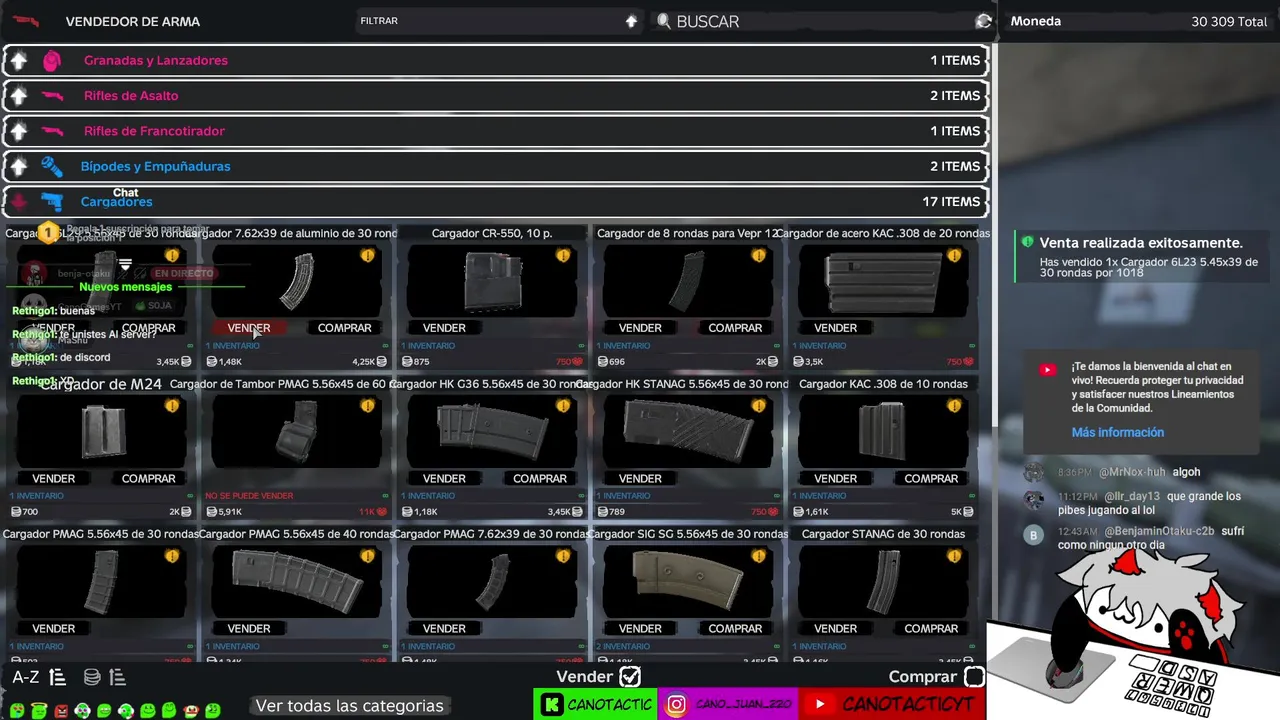Viewport: 1280px width, 720px height.
Task: Expand Granadas y Lanzadores category arrow
Action: (x=19, y=61)
